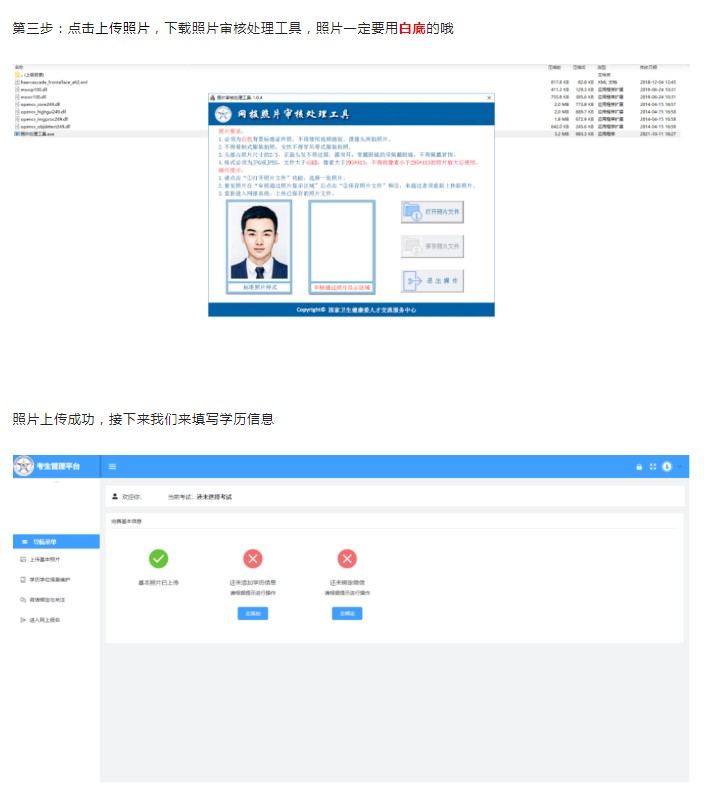Click the 考生管理平台 logo

pyautogui.click(x=48, y=466)
